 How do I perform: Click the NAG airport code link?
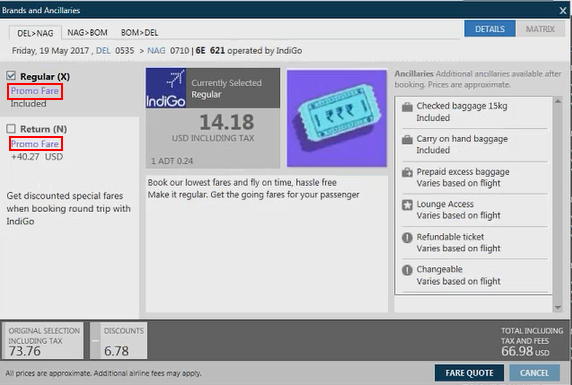point(156,51)
